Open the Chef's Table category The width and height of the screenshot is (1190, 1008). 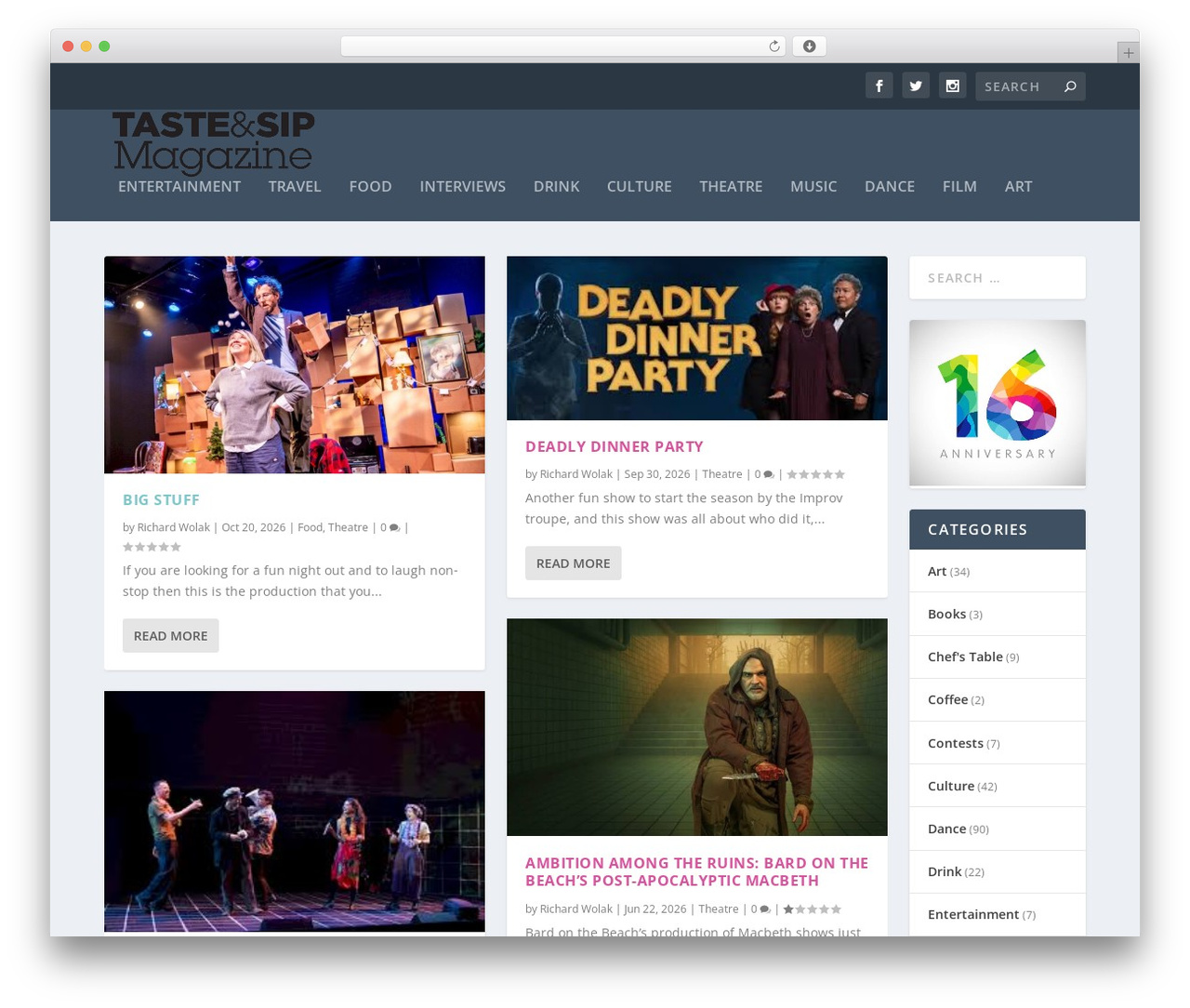pyautogui.click(x=965, y=657)
